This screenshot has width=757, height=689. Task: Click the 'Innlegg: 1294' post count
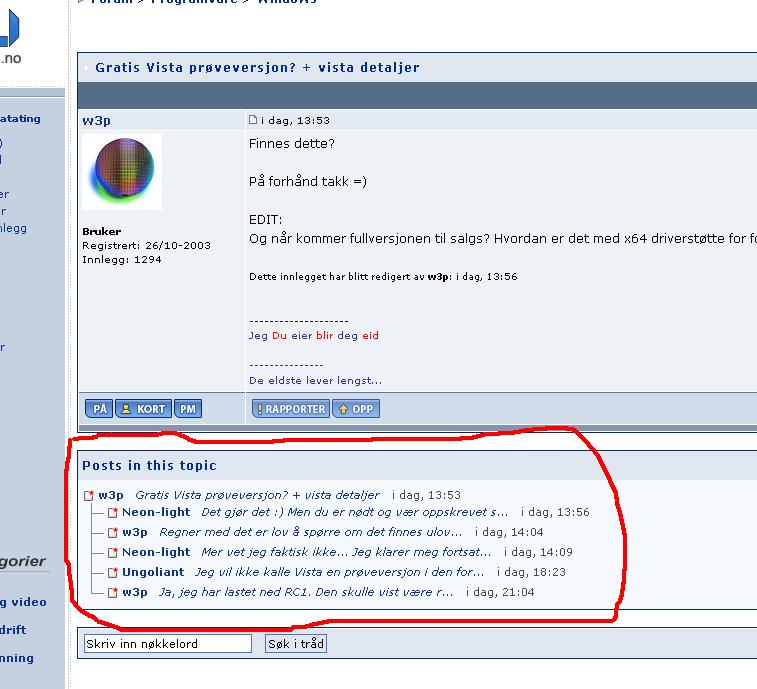click(x=122, y=259)
